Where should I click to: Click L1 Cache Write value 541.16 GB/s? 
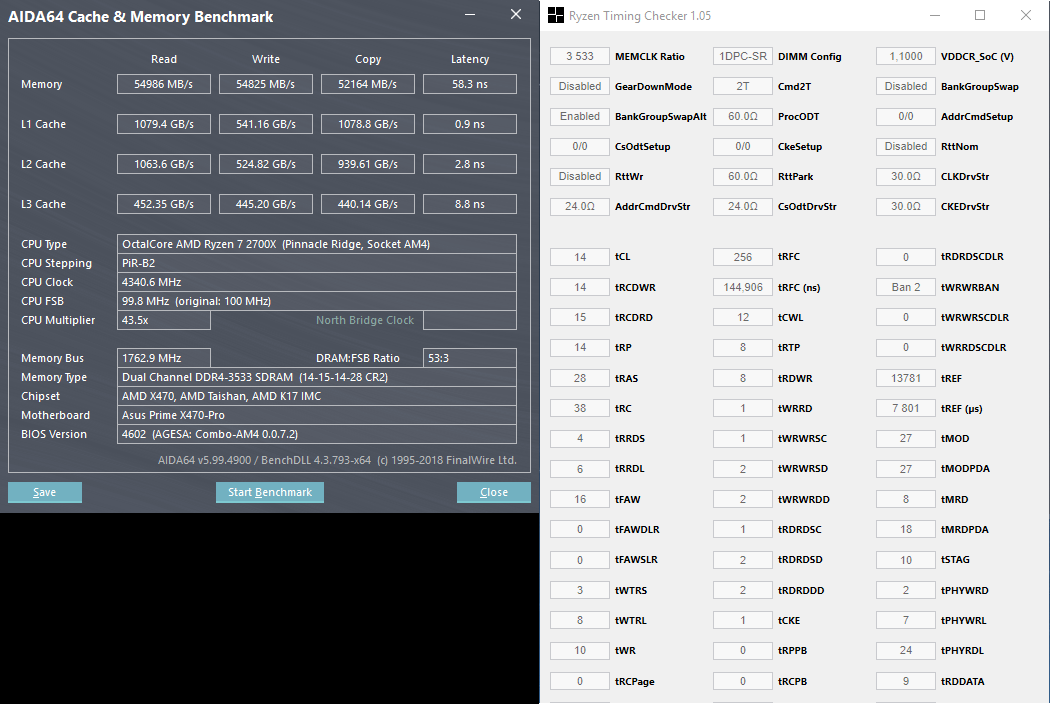(x=265, y=124)
